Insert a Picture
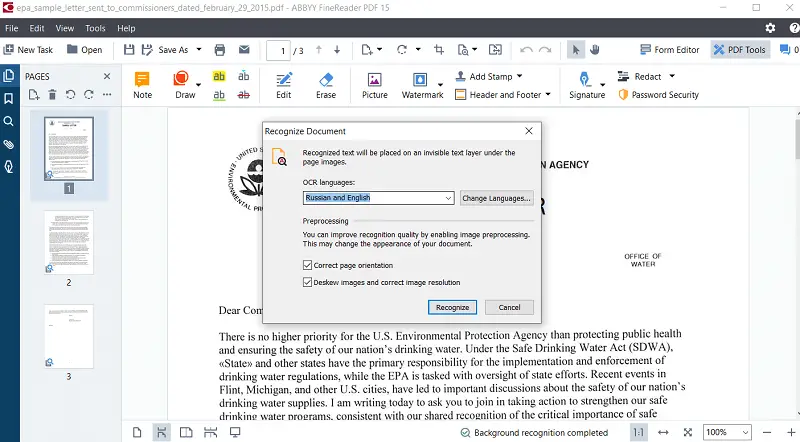This screenshot has height=442, width=800. tap(374, 85)
